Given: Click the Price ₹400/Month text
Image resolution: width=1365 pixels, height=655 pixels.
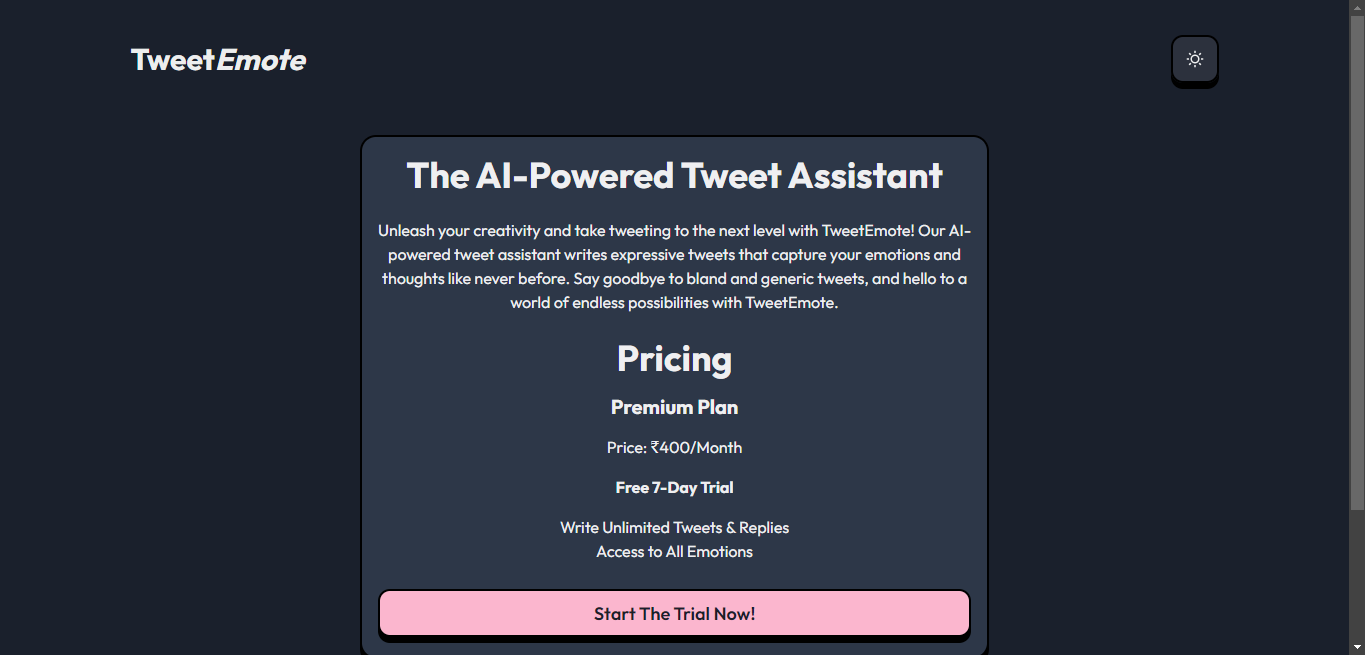Looking at the screenshot, I should pos(674,447).
